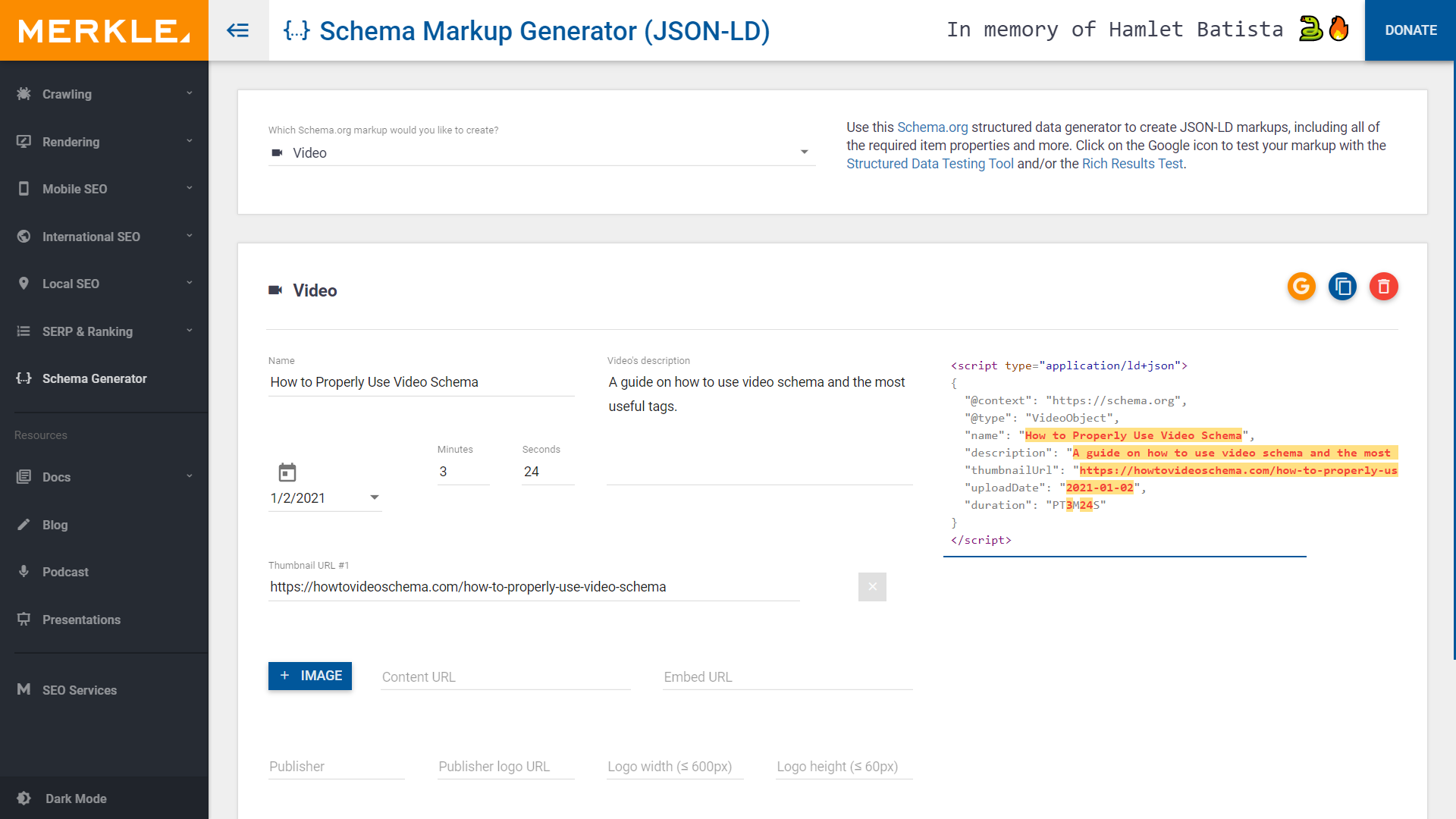Image resolution: width=1456 pixels, height=819 pixels.
Task: Toggle Dark Mode
Action: [76, 799]
